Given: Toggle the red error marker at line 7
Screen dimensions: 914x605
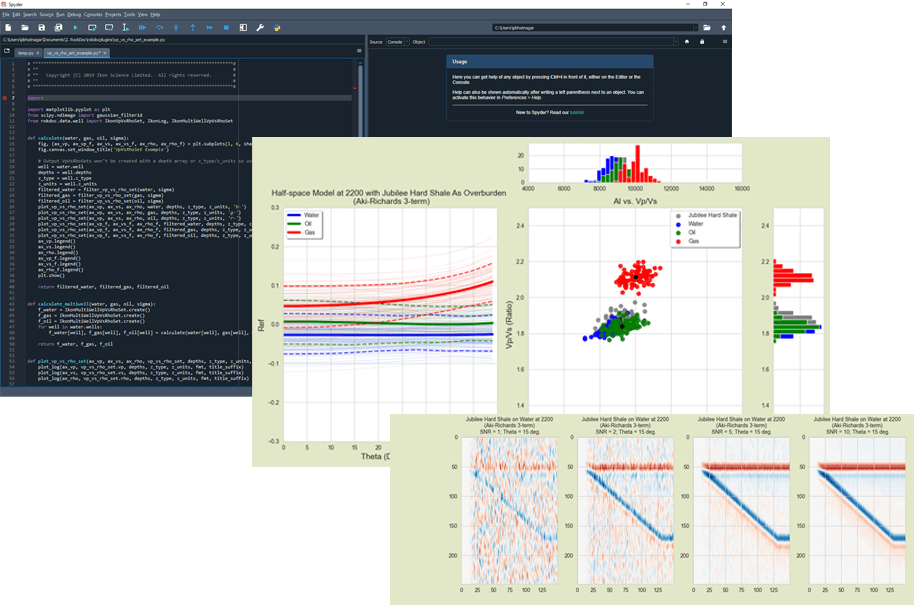Looking at the screenshot, I should 4,98.
